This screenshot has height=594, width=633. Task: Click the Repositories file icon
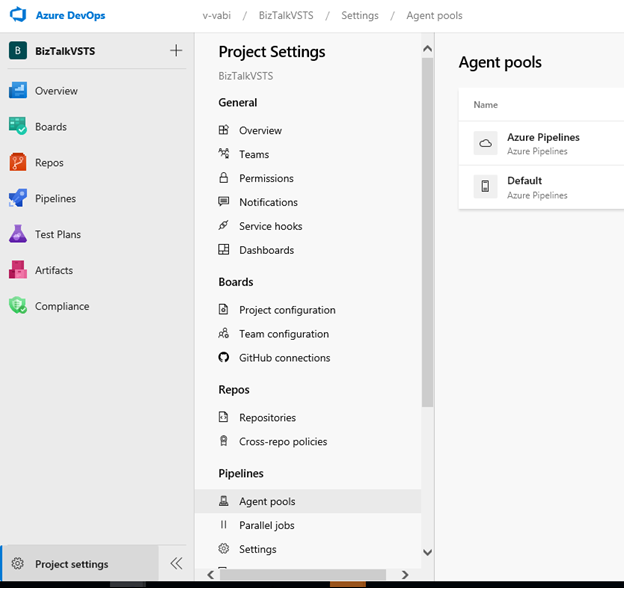pos(224,417)
